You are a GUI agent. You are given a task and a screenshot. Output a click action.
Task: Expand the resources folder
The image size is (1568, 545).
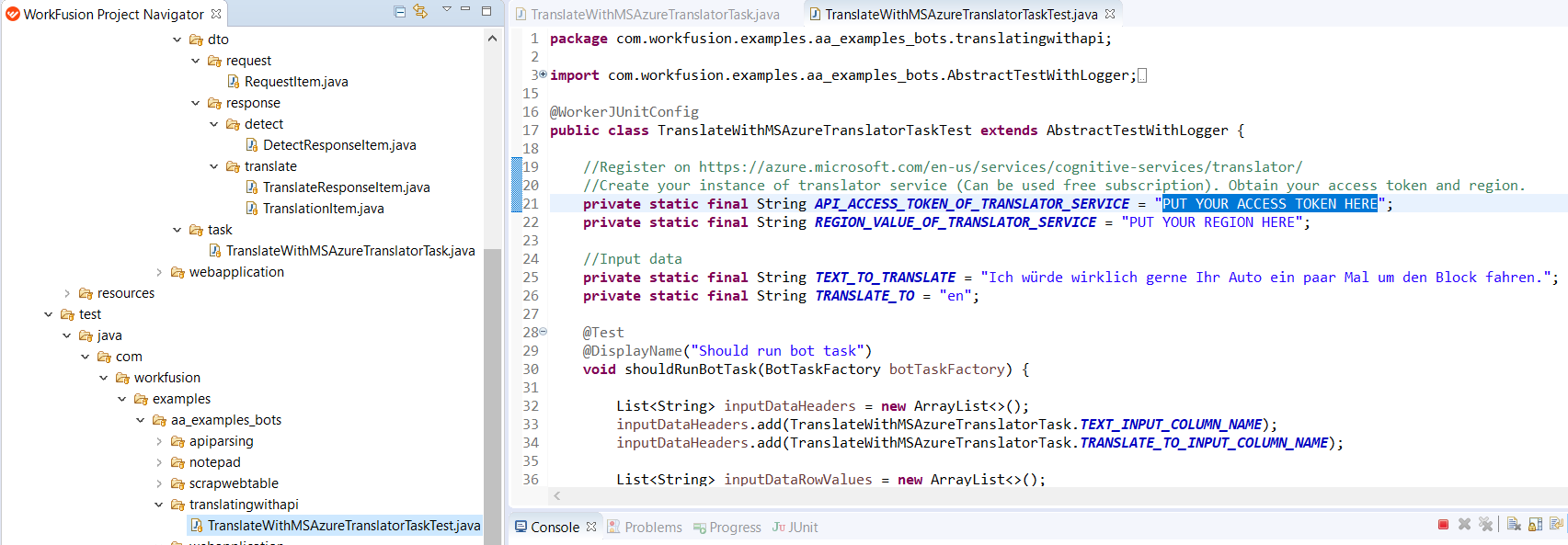(x=67, y=293)
